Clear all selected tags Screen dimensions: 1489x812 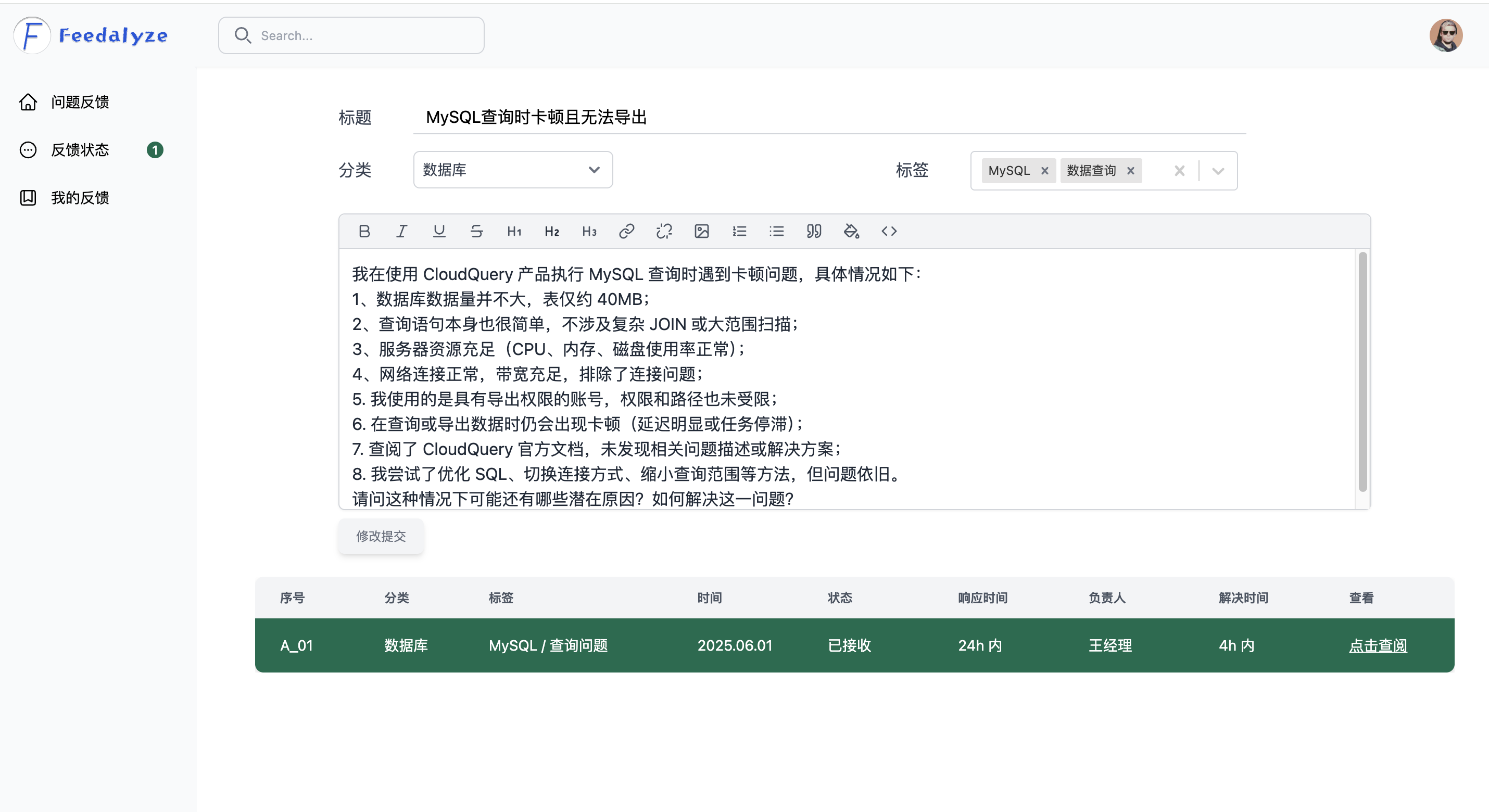(1180, 171)
